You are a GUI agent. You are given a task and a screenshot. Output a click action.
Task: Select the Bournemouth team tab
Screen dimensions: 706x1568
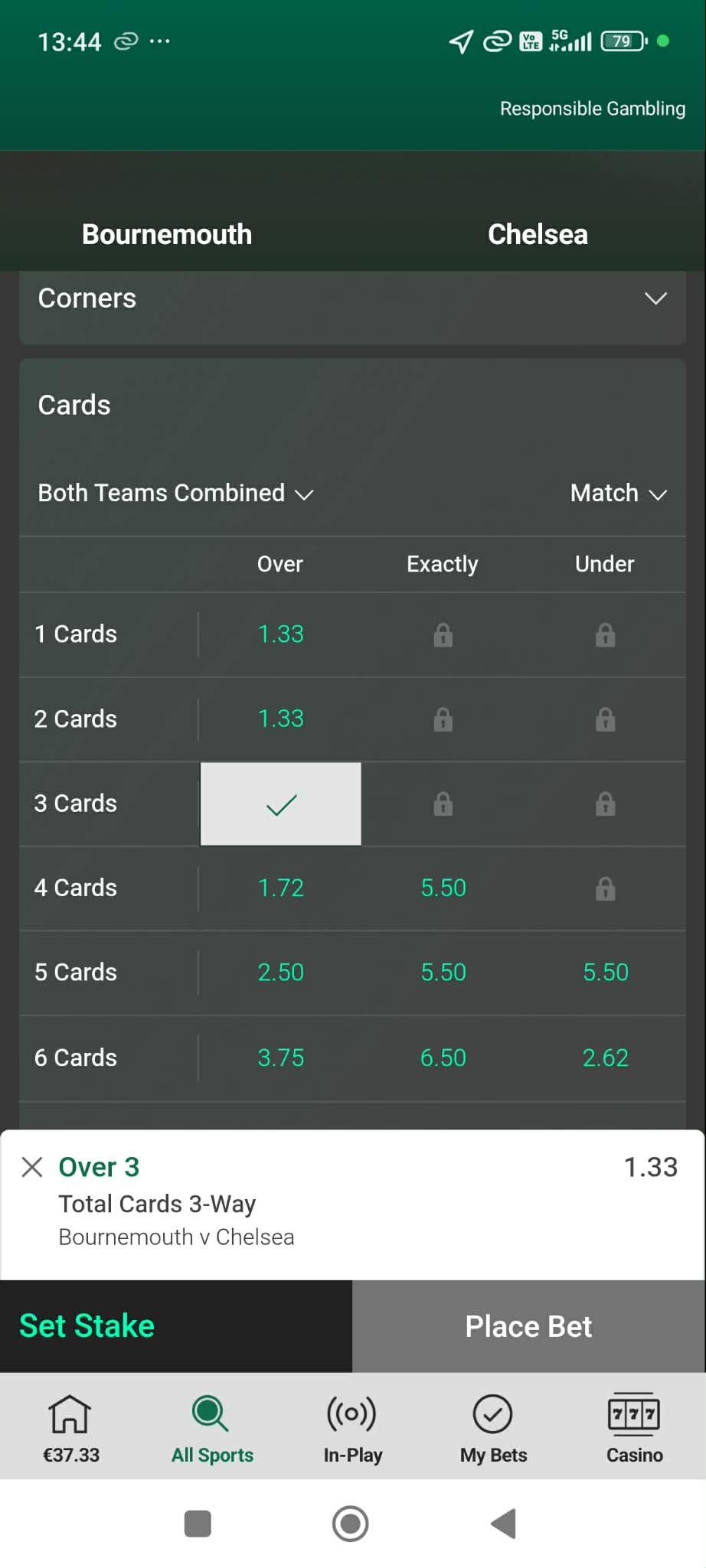click(x=167, y=234)
